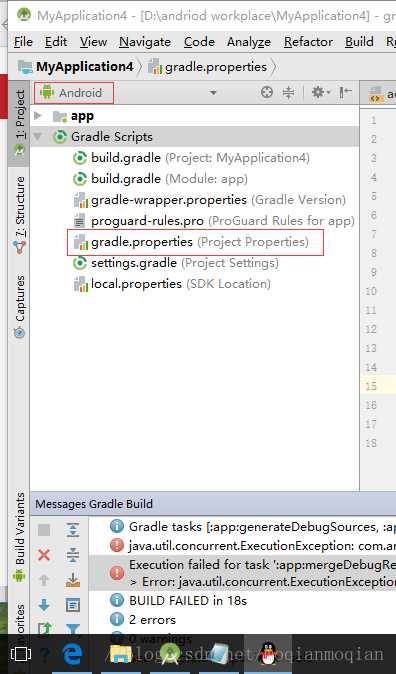Open the Navigate menu
The height and width of the screenshot is (674, 396).
point(145,42)
